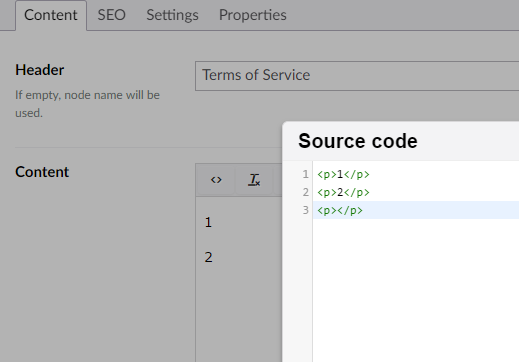
Task: Open the Settings tab
Action: (x=172, y=15)
